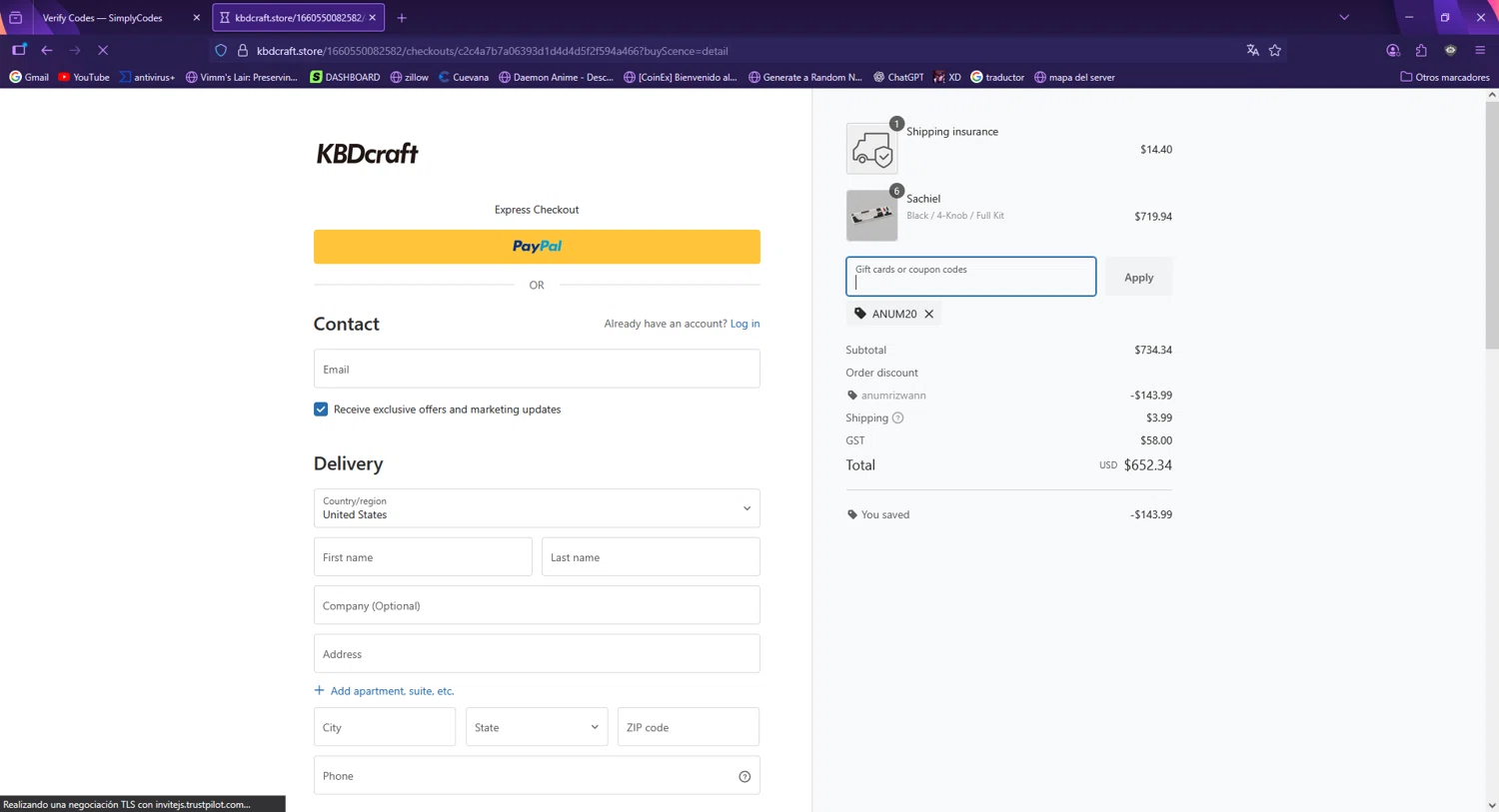The width and height of the screenshot is (1499, 812).
Task: Click the phone field help icon
Action: 745,776
